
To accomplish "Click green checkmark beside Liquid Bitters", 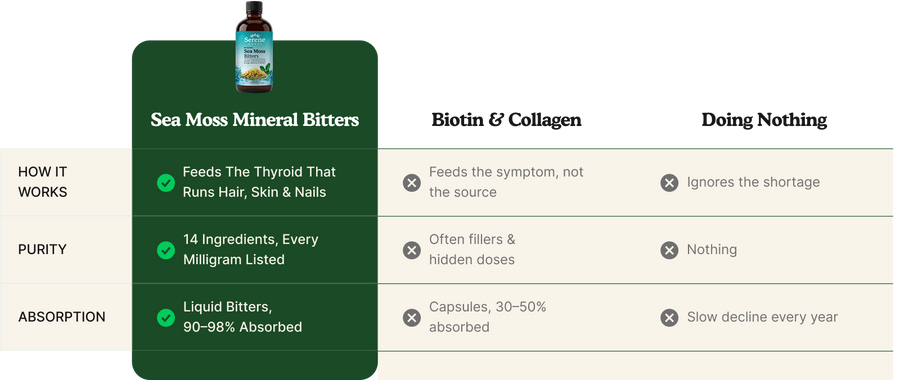I will tap(166, 317).
